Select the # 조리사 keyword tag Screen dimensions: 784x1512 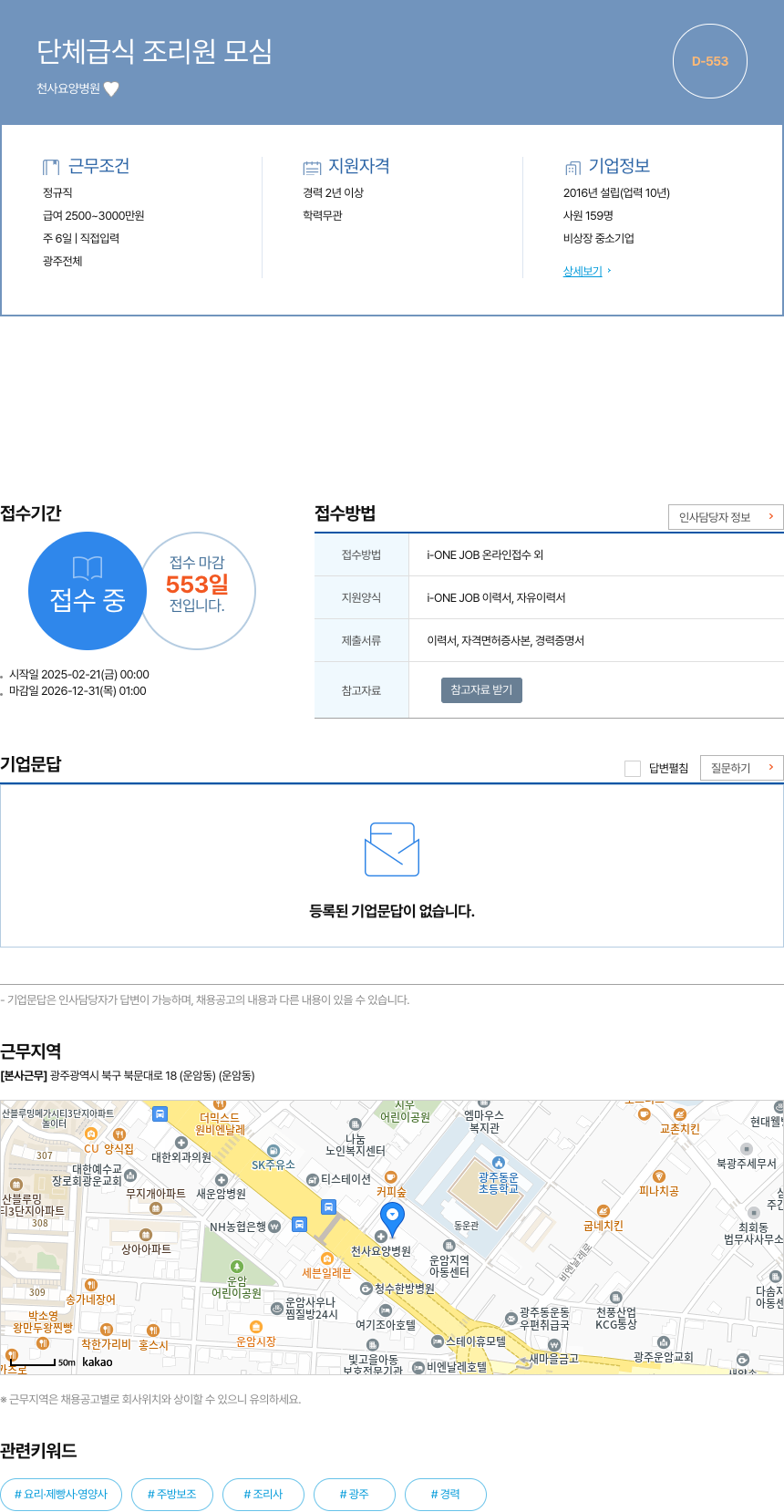pyautogui.click(x=263, y=1495)
